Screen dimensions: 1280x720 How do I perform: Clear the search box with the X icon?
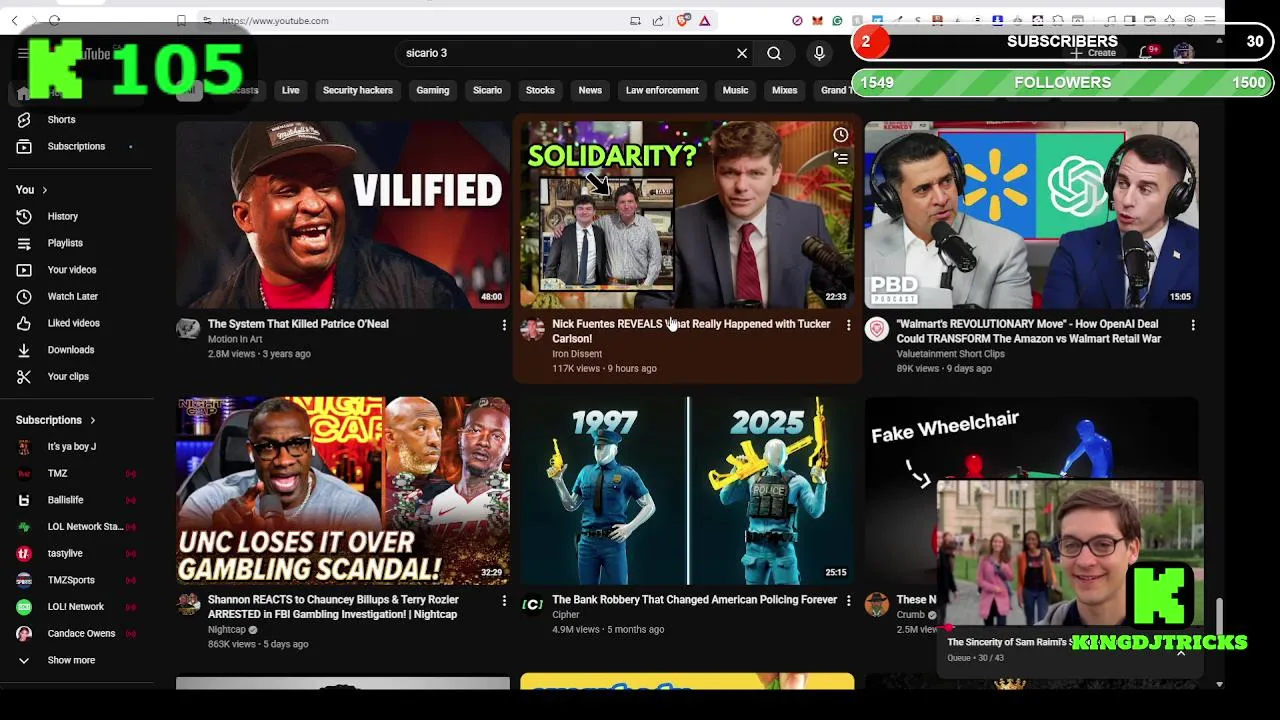pos(742,53)
